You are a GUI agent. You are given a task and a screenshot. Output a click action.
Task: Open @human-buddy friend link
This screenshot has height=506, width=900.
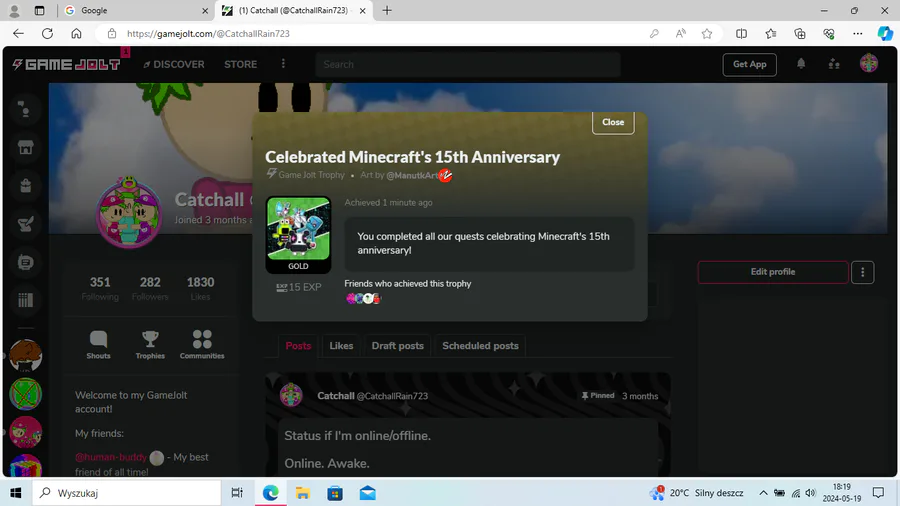click(x=111, y=457)
